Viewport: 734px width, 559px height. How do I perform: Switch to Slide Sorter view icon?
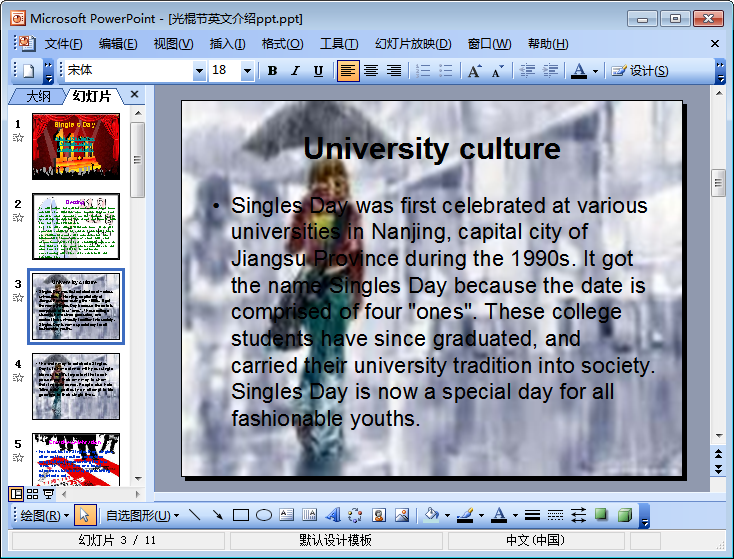(x=32, y=494)
